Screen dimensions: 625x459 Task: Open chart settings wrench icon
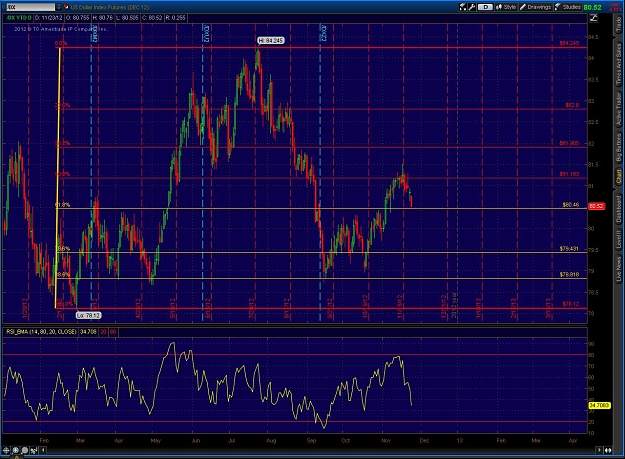pyautogui.click(x=472, y=7)
